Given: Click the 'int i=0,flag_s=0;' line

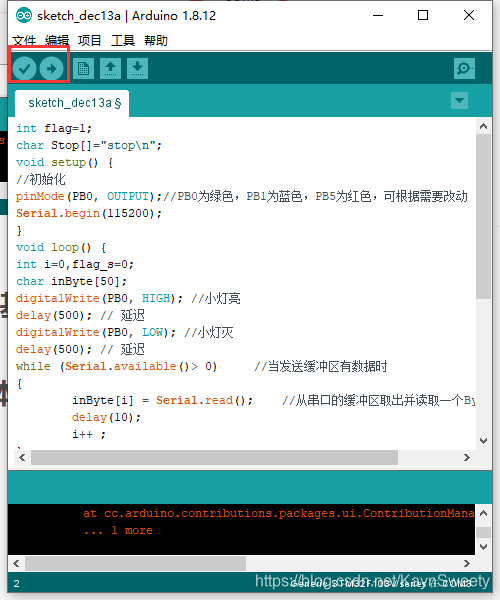Looking at the screenshot, I should pyautogui.click(x=75, y=264).
